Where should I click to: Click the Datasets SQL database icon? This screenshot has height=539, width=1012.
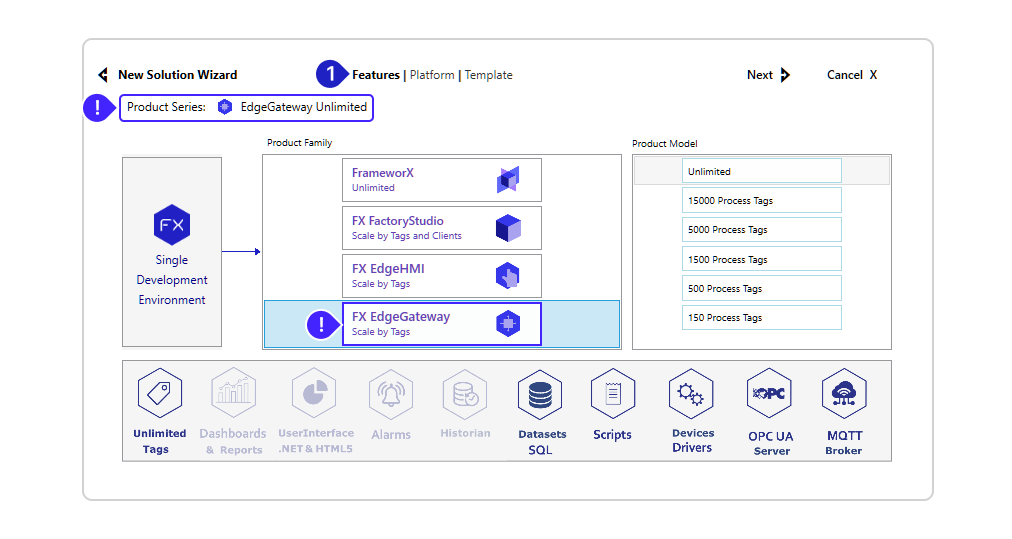point(540,394)
